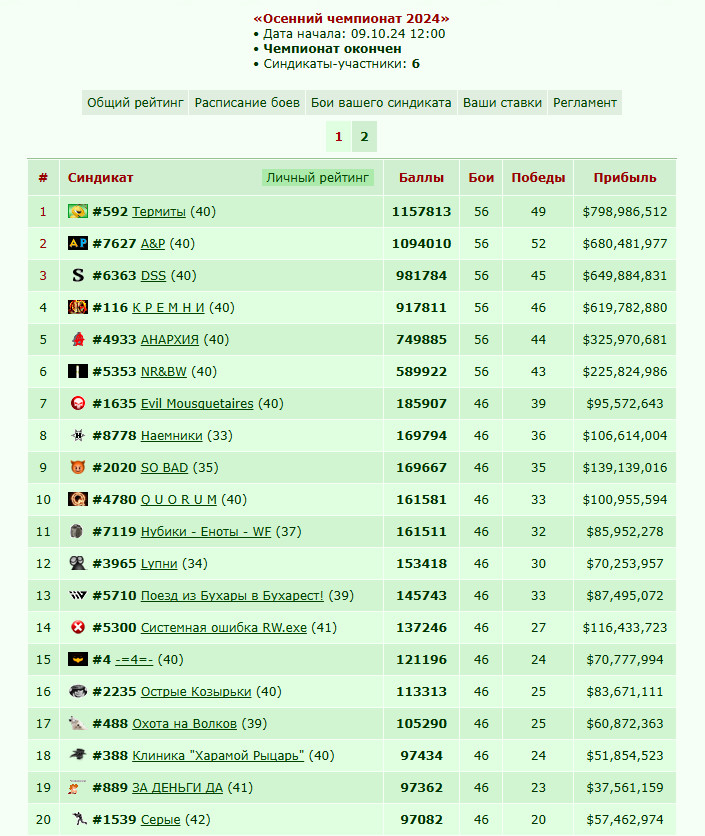Click the Серые syndicate emblem icon

pos(79,819)
